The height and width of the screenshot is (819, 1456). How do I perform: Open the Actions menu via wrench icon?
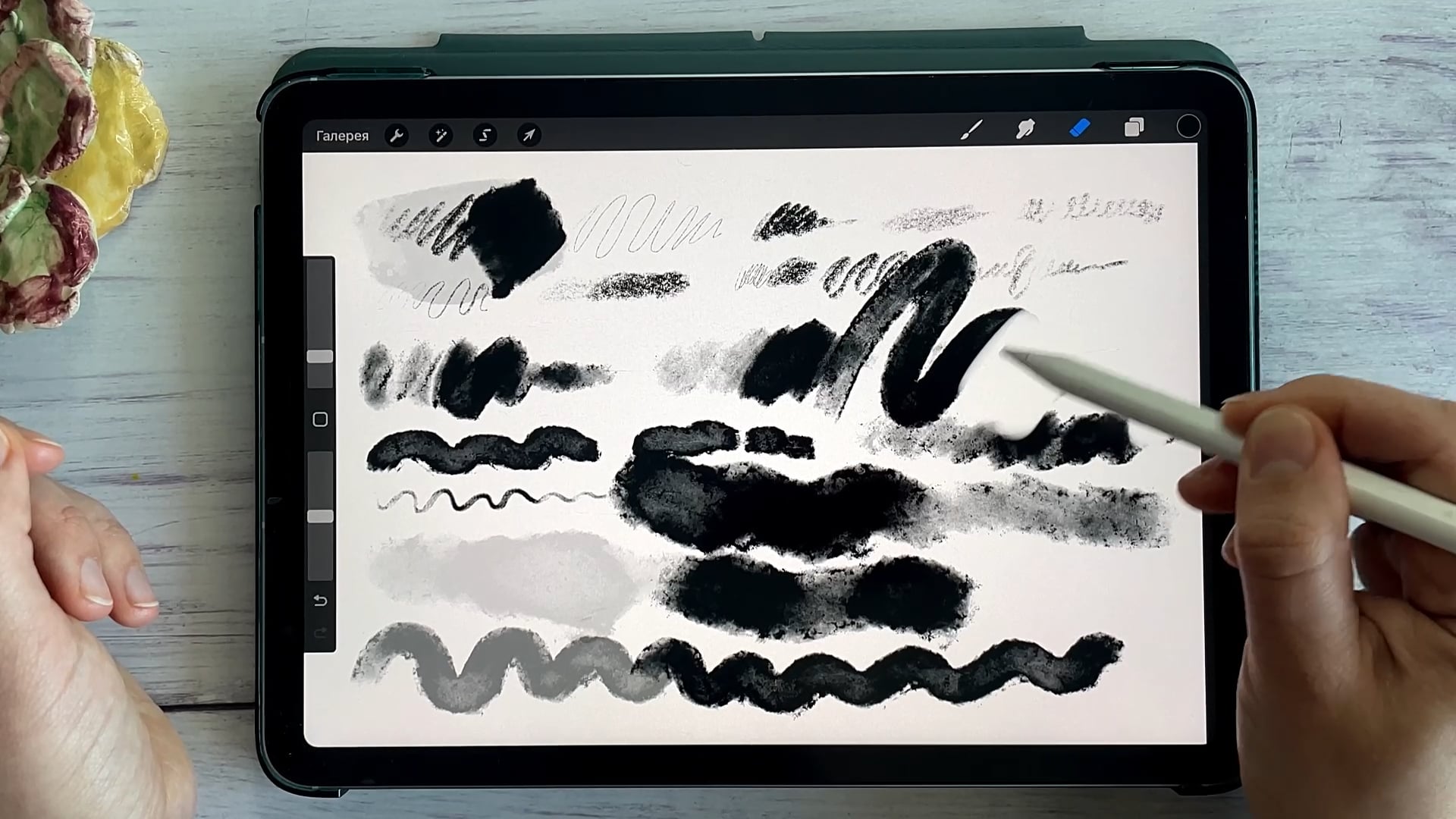coord(397,135)
